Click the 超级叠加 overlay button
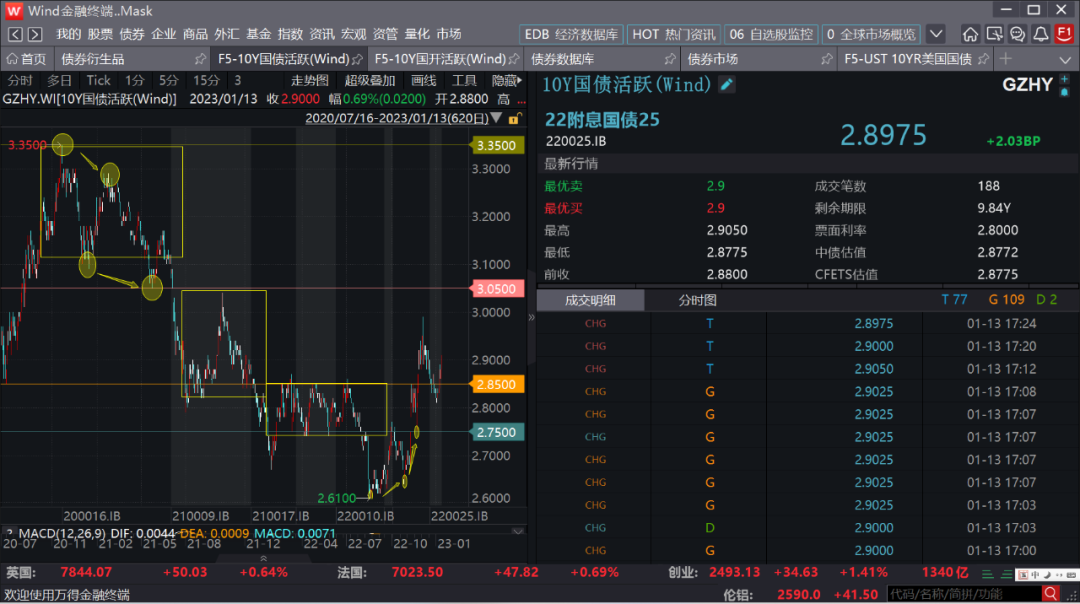1080x604 pixels. coord(371,81)
